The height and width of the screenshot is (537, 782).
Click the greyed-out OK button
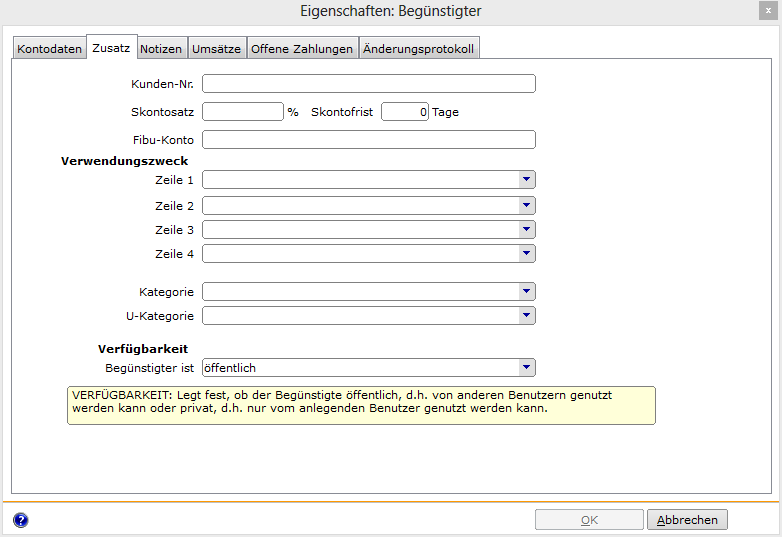coord(589,520)
